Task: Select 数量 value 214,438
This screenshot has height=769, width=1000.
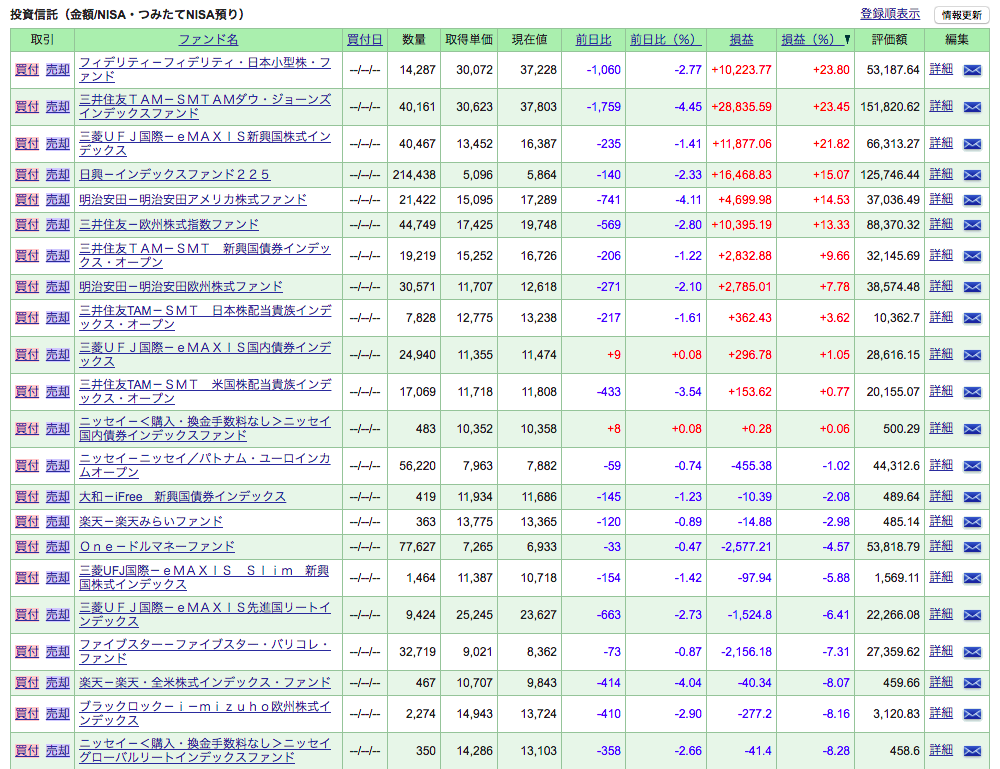Action: [x=414, y=175]
